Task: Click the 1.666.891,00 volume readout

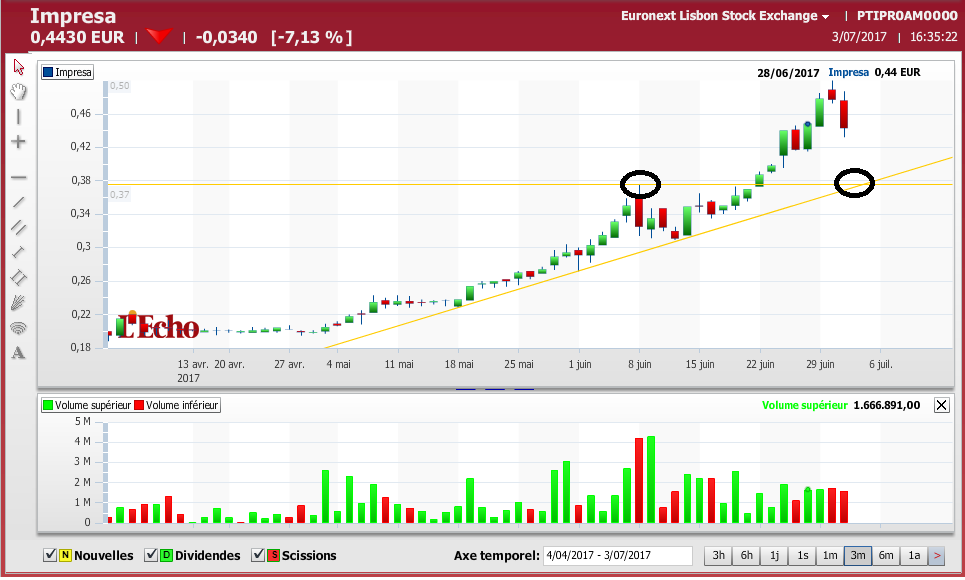Action: click(x=887, y=405)
